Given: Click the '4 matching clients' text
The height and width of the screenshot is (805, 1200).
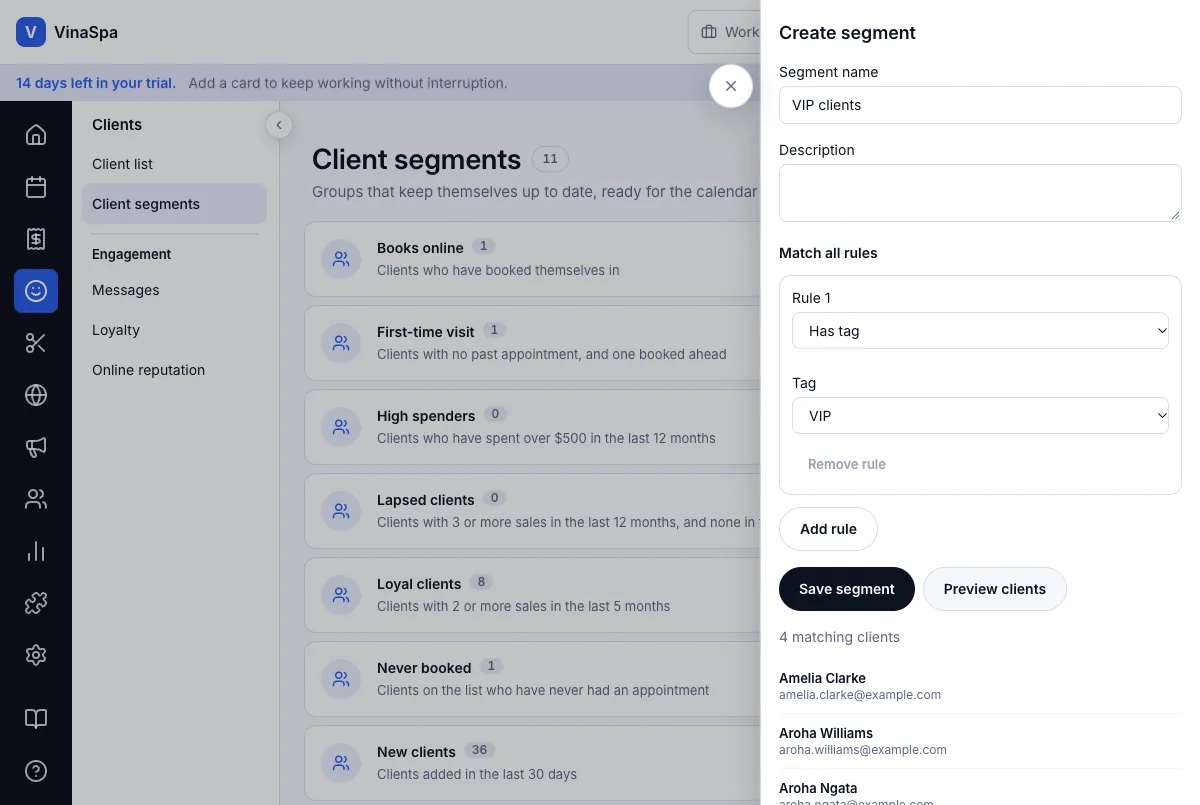Looking at the screenshot, I should 839,637.
